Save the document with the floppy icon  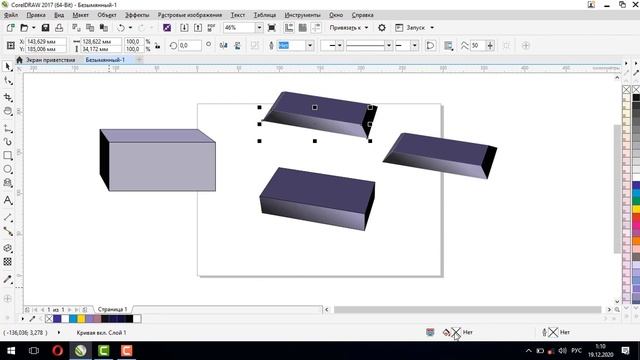(45, 28)
